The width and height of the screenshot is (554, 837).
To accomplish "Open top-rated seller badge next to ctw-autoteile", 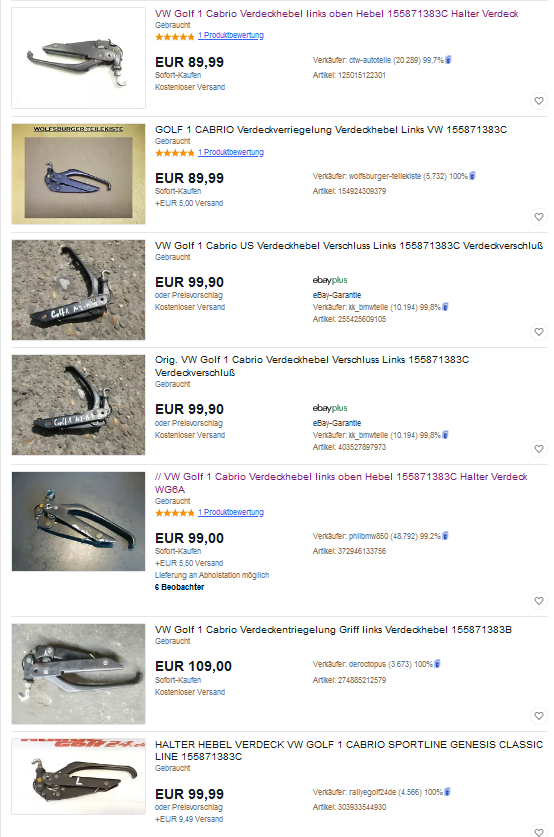I will click(x=448, y=60).
